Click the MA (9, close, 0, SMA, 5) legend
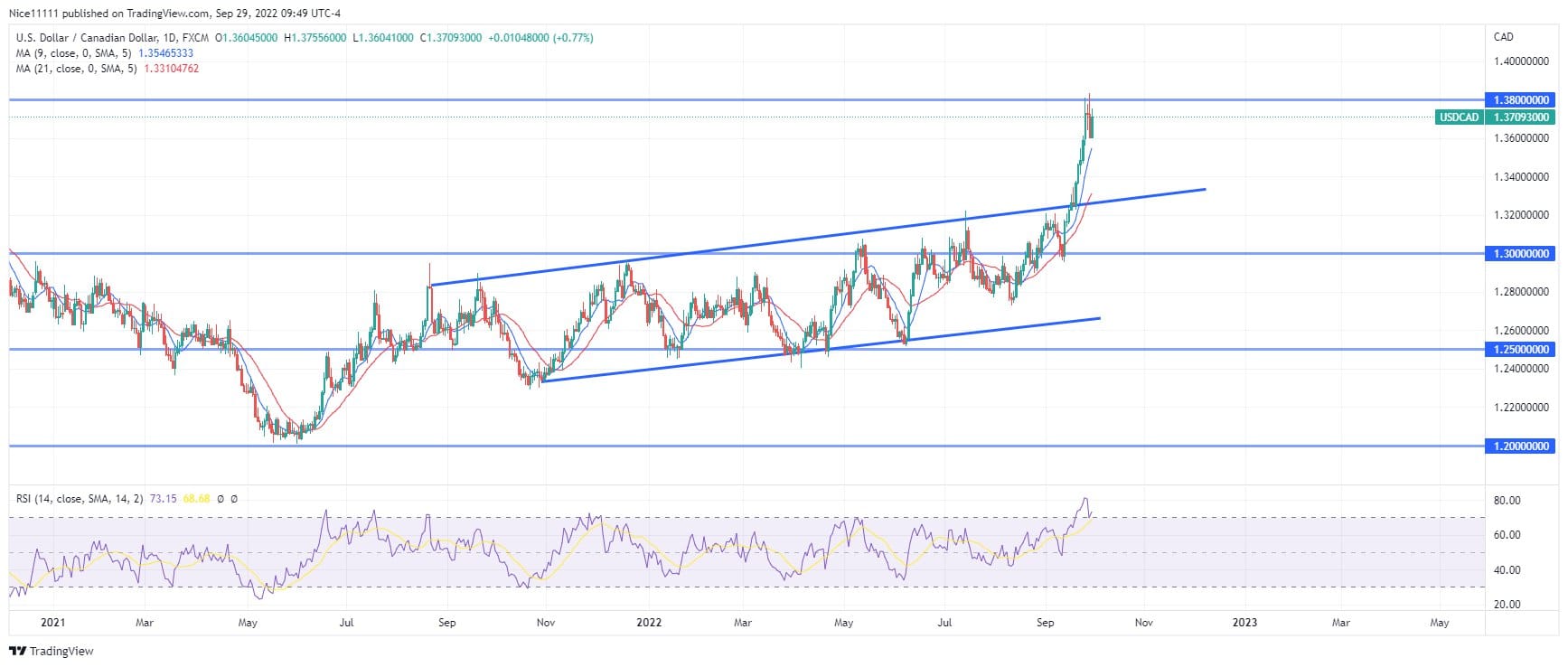 click(x=74, y=53)
